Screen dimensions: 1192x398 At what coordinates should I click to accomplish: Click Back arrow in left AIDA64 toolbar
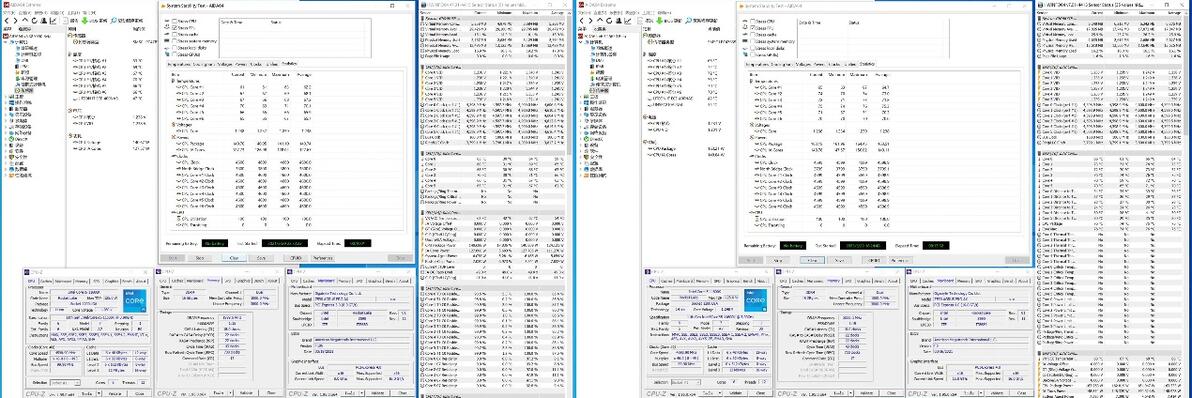[x=7, y=21]
